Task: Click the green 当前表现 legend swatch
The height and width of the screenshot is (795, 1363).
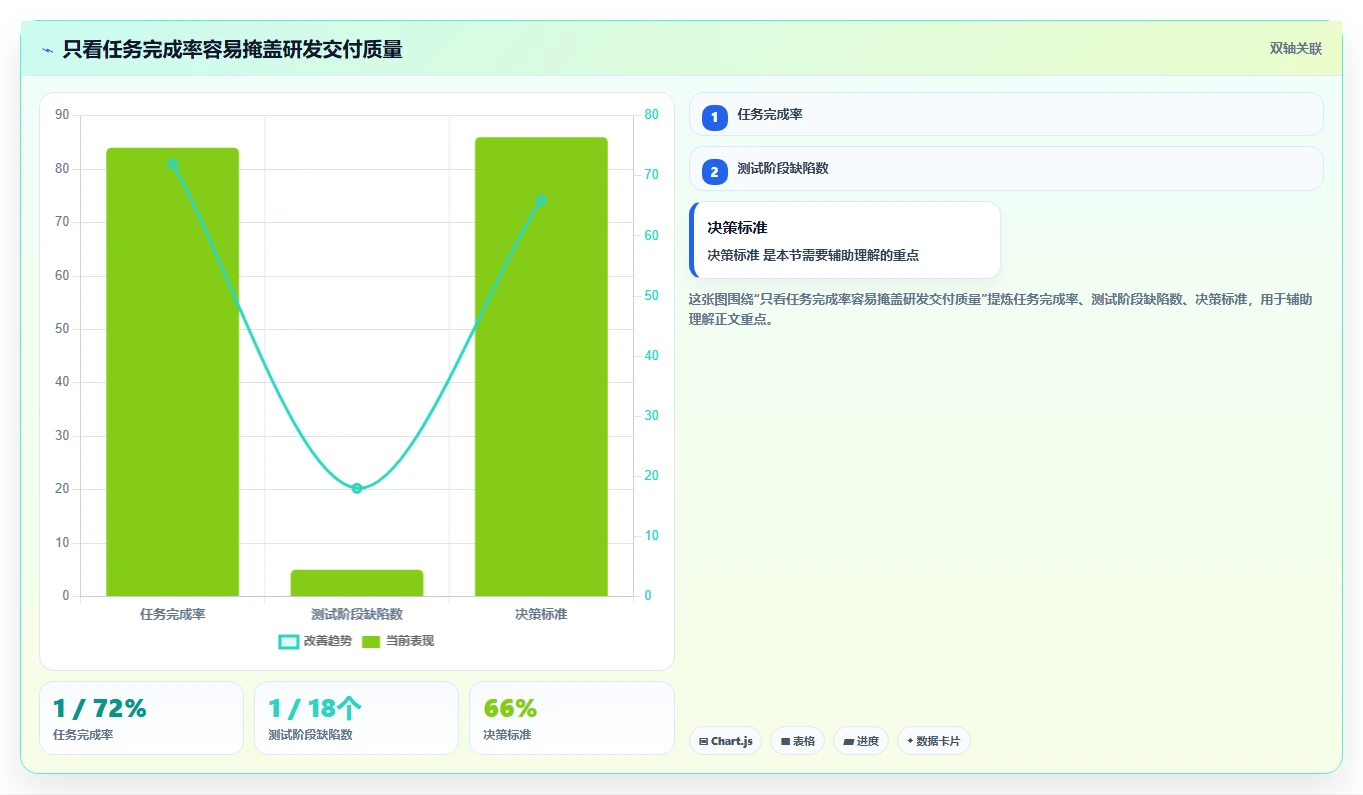Action: click(371, 642)
